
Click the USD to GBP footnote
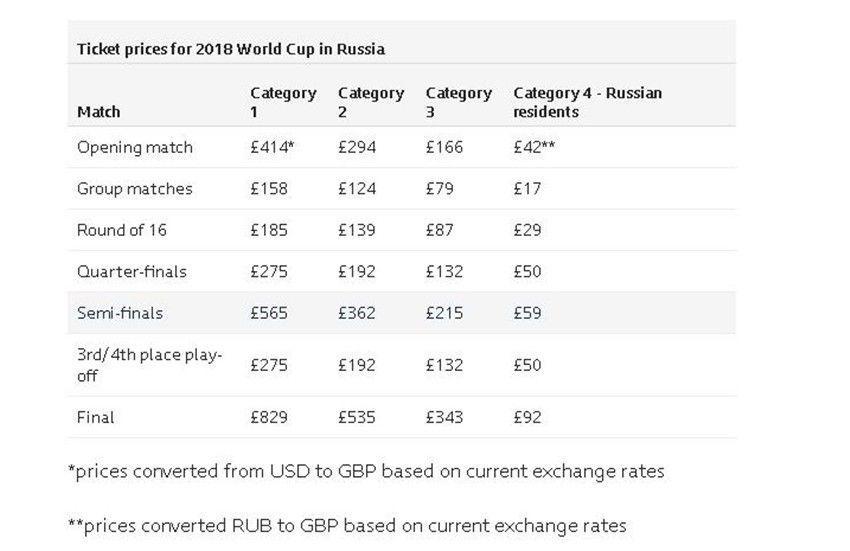pos(366,471)
